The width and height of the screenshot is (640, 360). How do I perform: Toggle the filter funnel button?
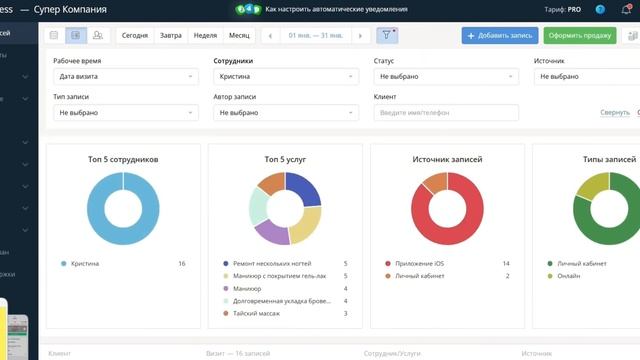(387, 36)
